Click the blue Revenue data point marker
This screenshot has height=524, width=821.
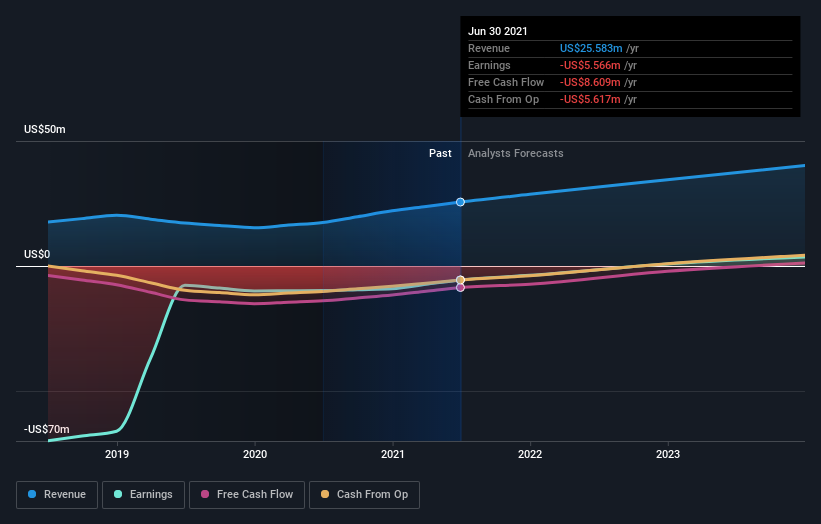460,202
